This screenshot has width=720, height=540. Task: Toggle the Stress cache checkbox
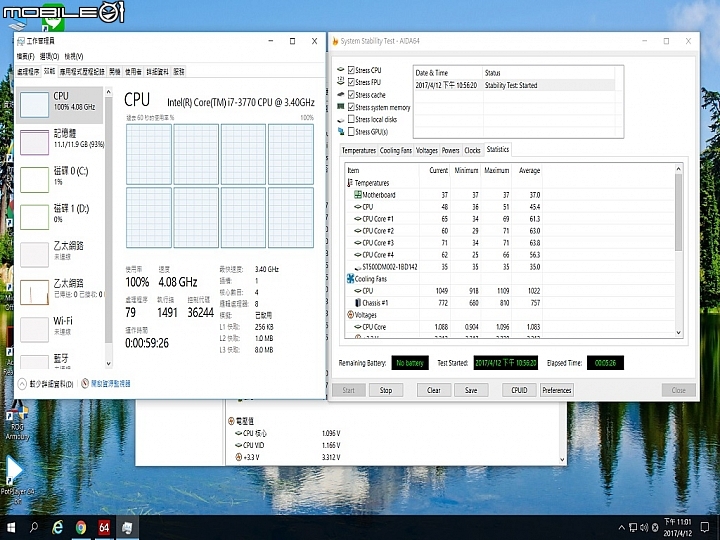351,95
